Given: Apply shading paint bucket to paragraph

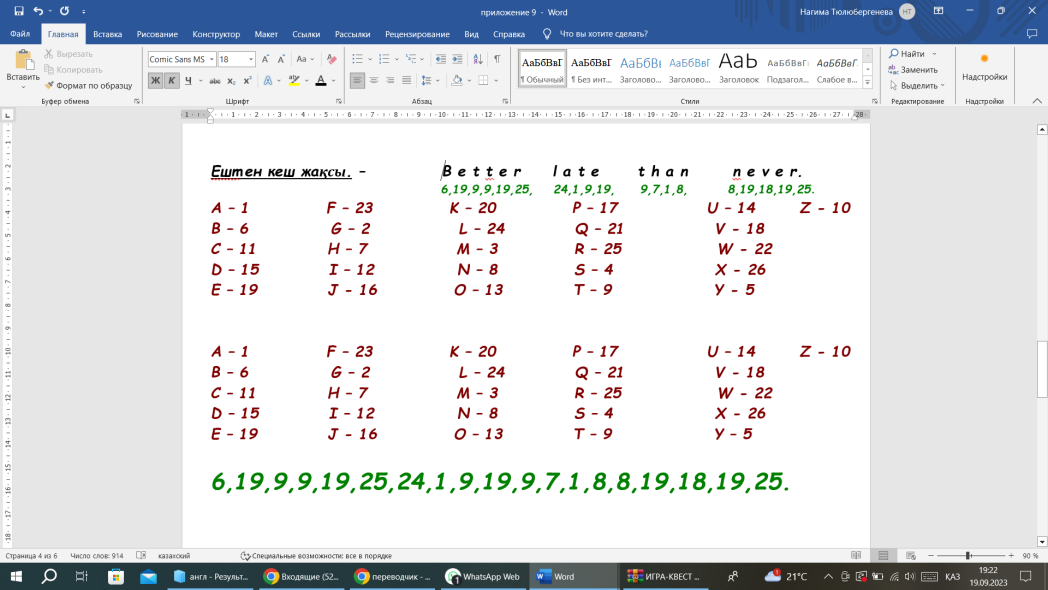Looking at the screenshot, I should (x=457, y=80).
